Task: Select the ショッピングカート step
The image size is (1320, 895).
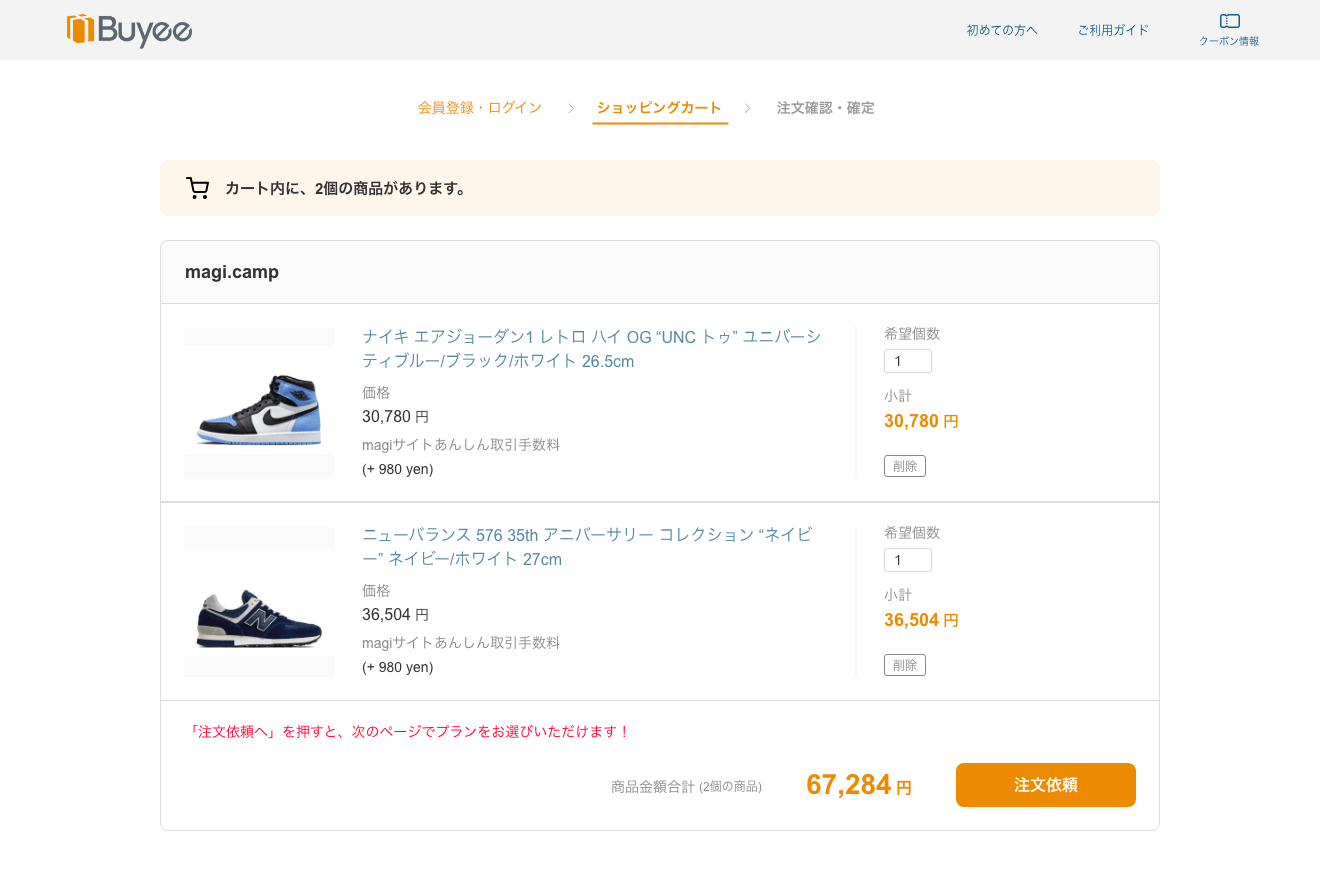Action: point(659,108)
